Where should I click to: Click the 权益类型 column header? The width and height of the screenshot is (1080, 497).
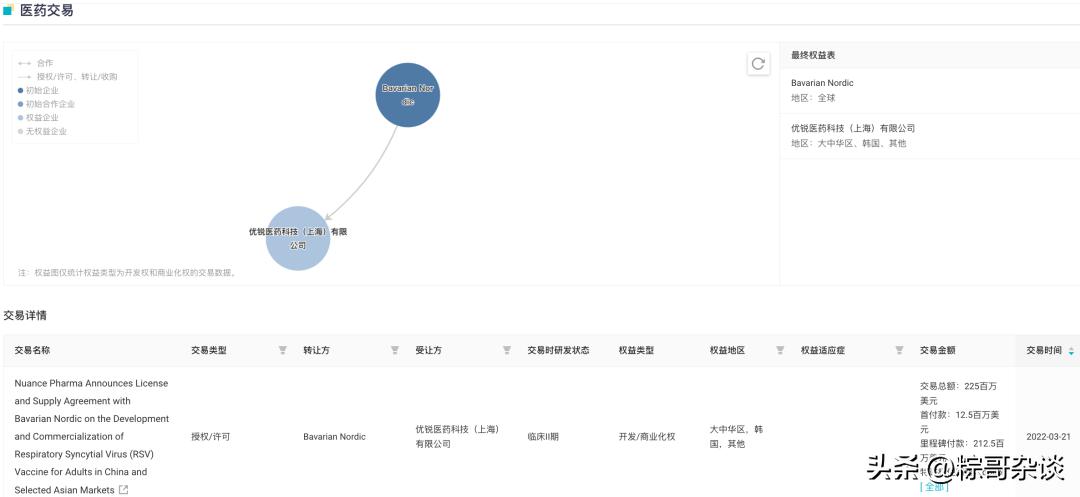click(636, 350)
